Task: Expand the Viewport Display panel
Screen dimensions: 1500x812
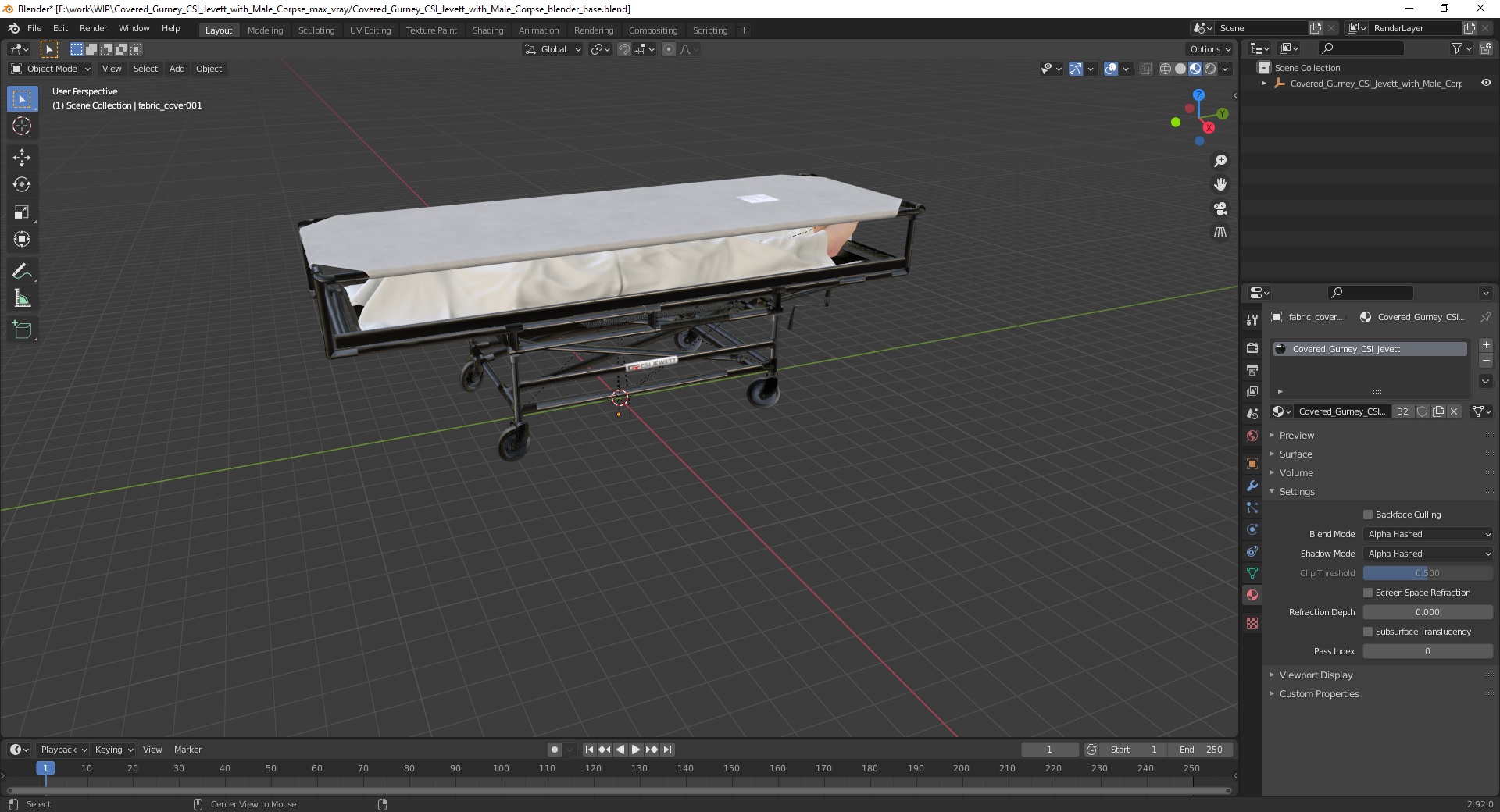Action: [1316, 675]
